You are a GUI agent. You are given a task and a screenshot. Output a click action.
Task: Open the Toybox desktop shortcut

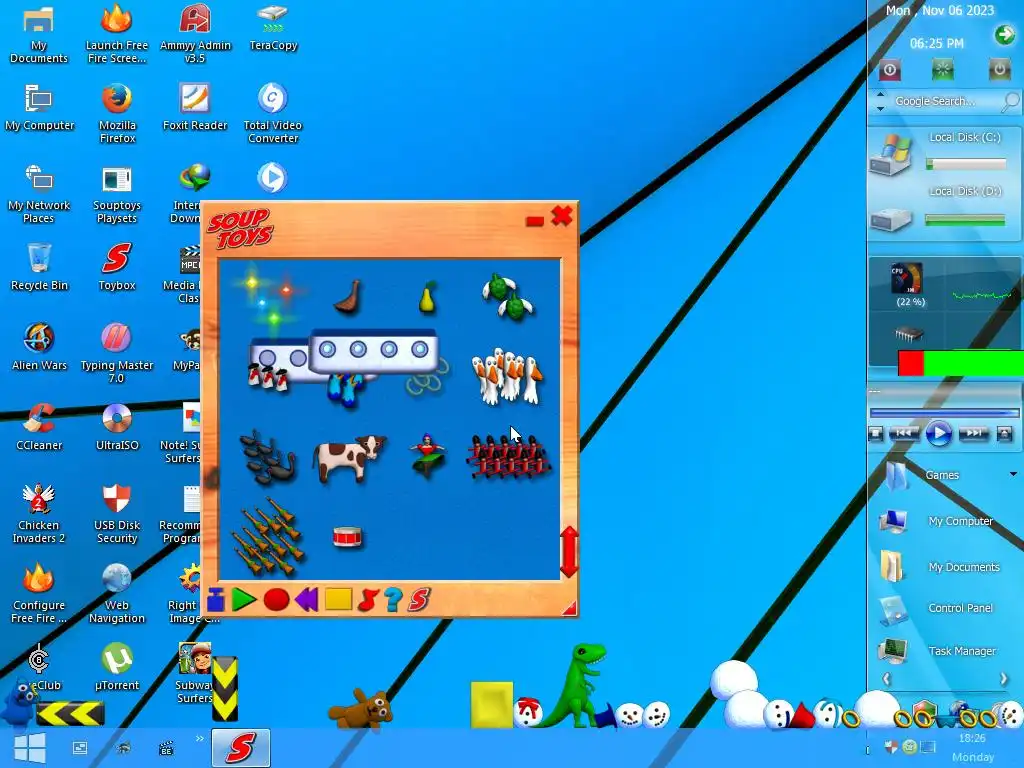pos(117,267)
